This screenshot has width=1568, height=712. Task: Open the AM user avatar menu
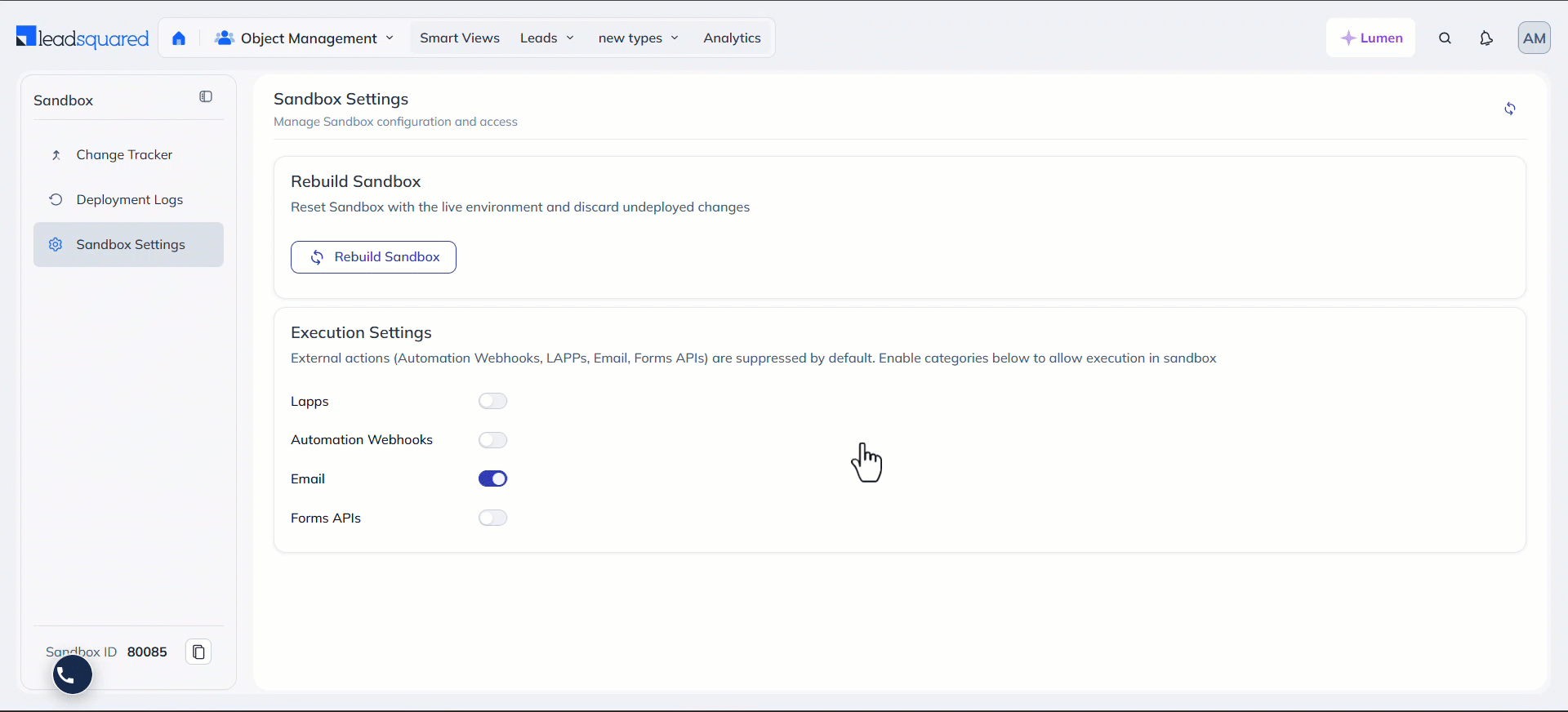(1535, 38)
